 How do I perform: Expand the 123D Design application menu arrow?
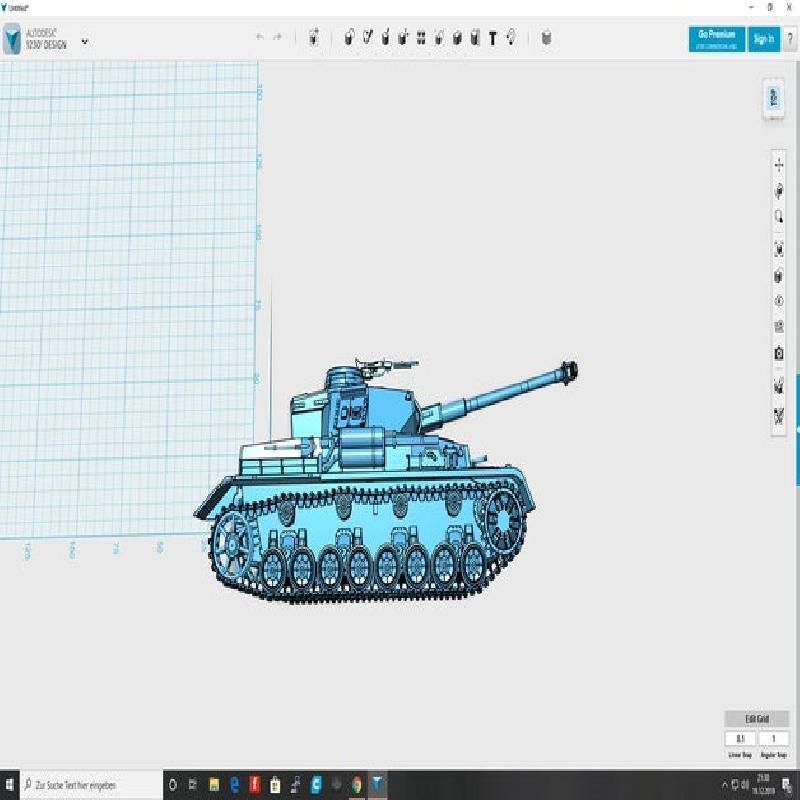(85, 41)
